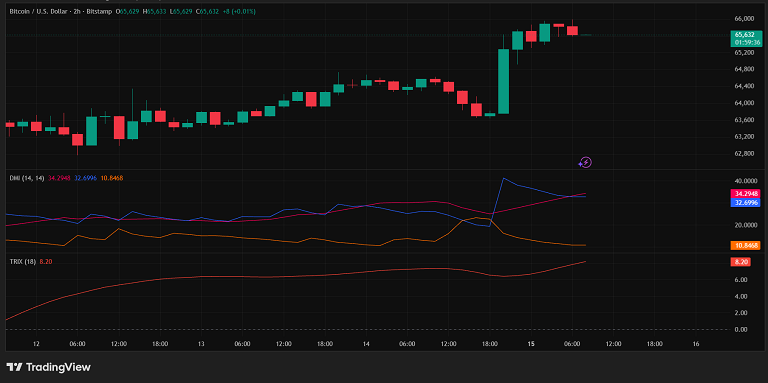The width and height of the screenshot is (768, 383).
Task: Click the TRIX (18) indicator legend
Action: [23, 262]
